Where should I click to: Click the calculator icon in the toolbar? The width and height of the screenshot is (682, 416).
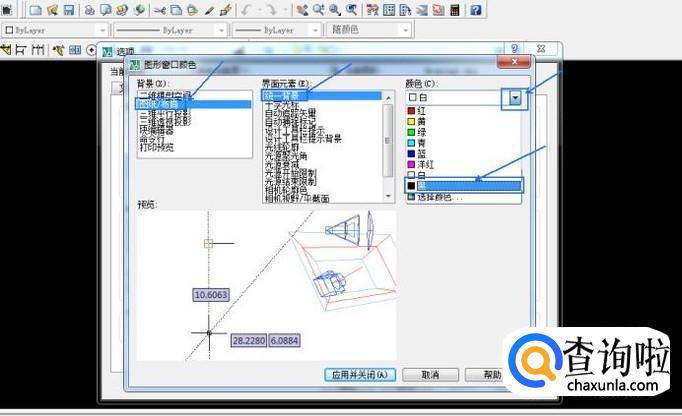tap(455, 10)
